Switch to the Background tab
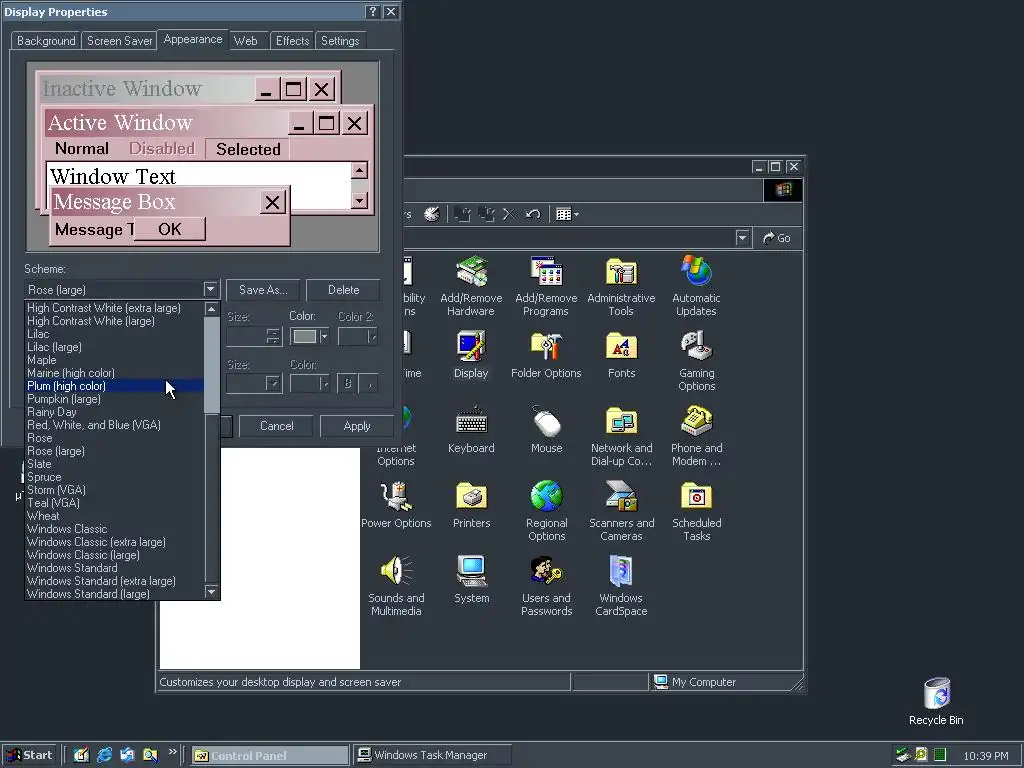 coord(46,40)
